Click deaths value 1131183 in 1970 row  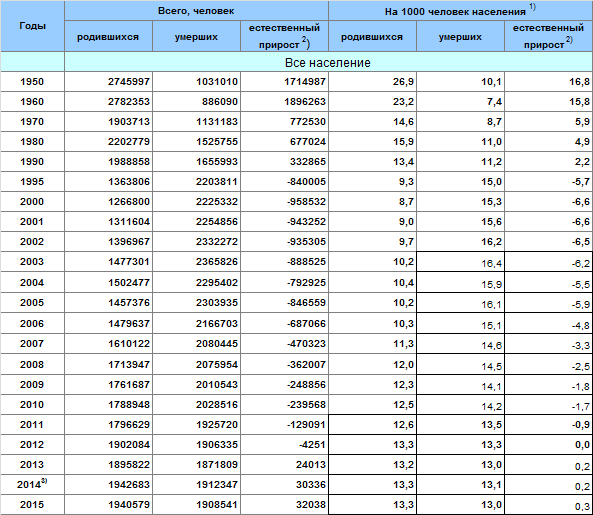(196, 122)
